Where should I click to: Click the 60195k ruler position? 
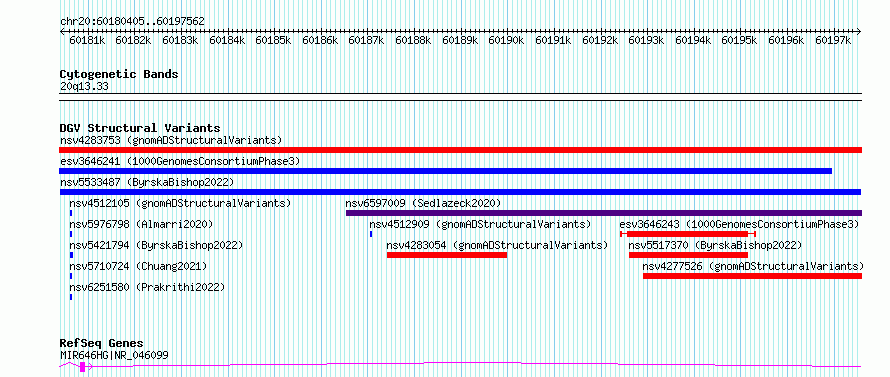(x=739, y=40)
